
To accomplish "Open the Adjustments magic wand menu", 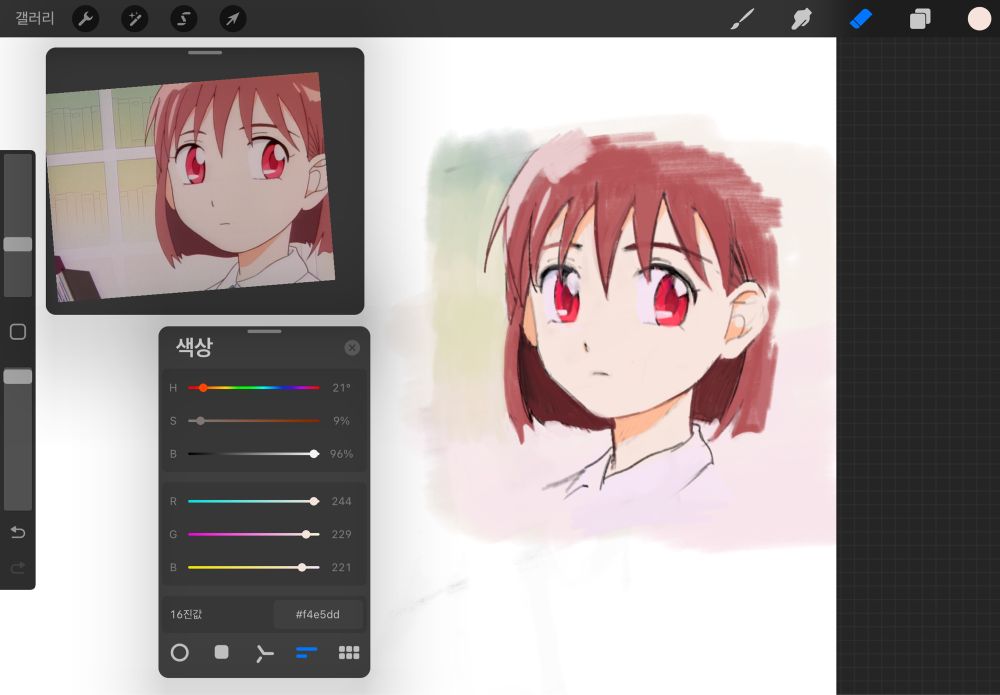I will (x=134, y=18).
